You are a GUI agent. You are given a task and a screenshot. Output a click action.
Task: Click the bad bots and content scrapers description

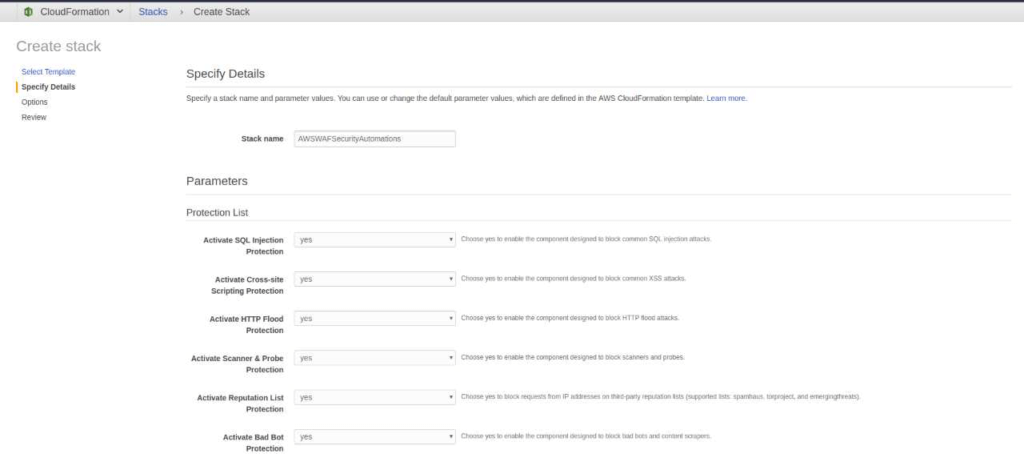[x=586, y=436]
